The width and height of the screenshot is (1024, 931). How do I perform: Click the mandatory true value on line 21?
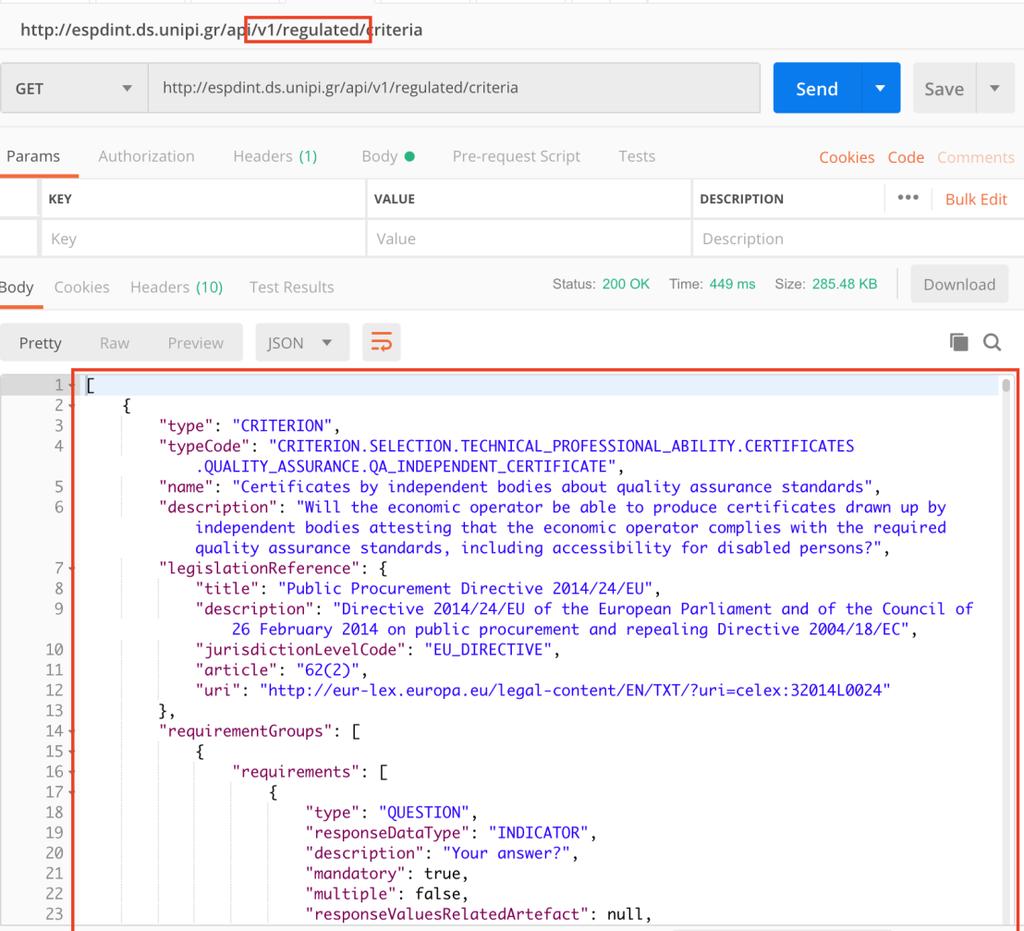tap(442, 874)
